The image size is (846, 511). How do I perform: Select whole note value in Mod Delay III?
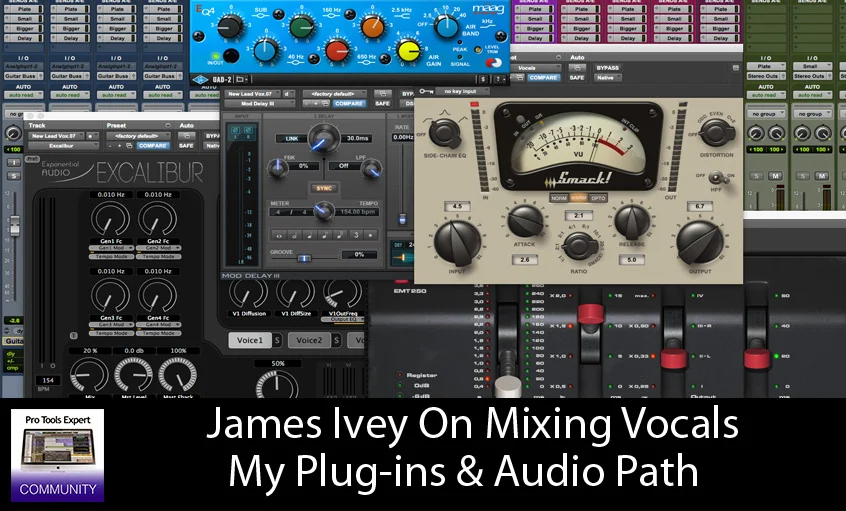pos(279,235)
